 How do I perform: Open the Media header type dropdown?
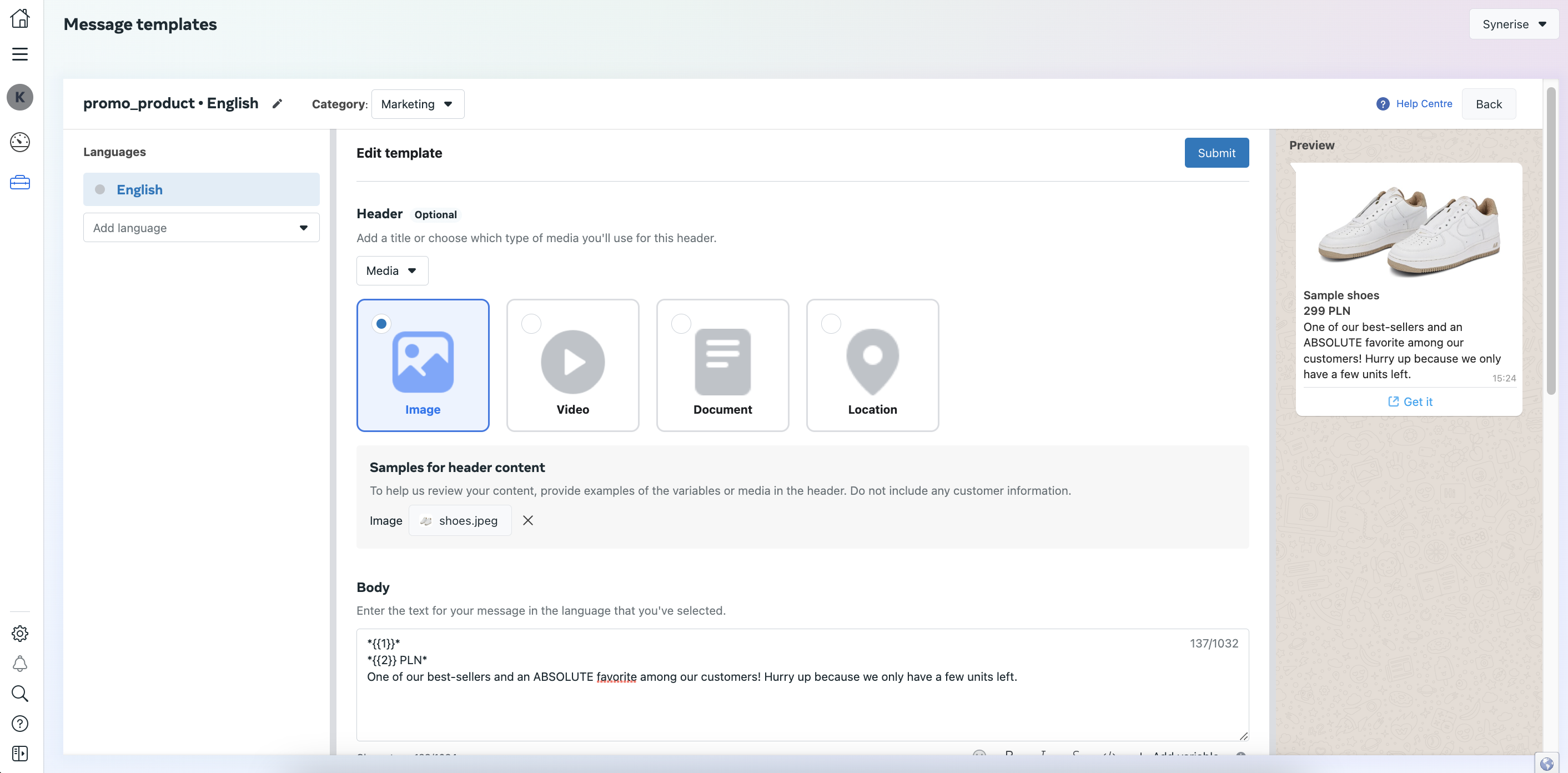pyautogui.click(x=392, y=271)
